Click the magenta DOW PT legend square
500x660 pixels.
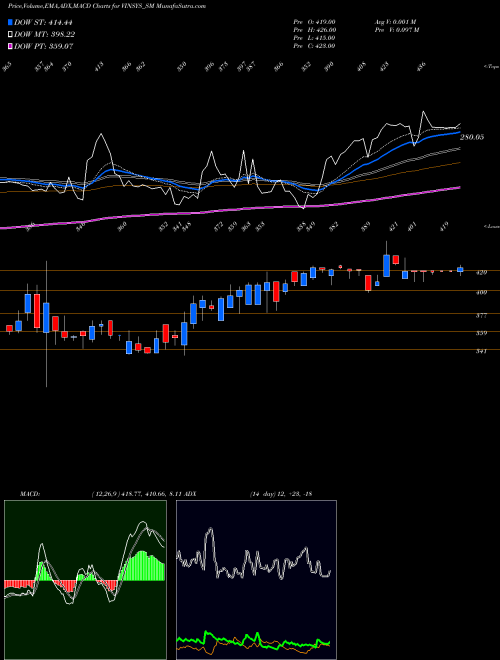10,46
